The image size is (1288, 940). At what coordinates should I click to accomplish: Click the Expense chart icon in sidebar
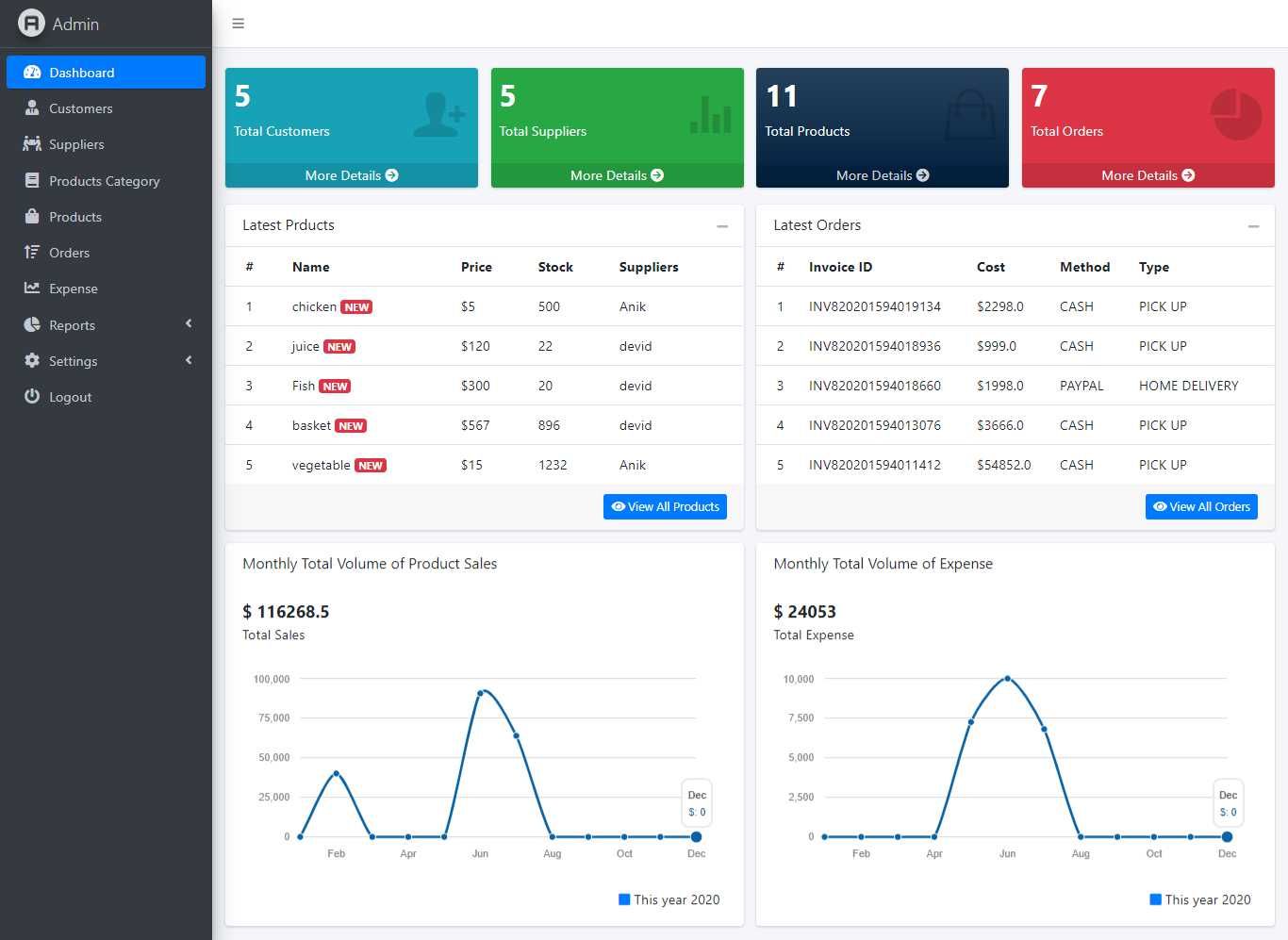click(32, 289)
